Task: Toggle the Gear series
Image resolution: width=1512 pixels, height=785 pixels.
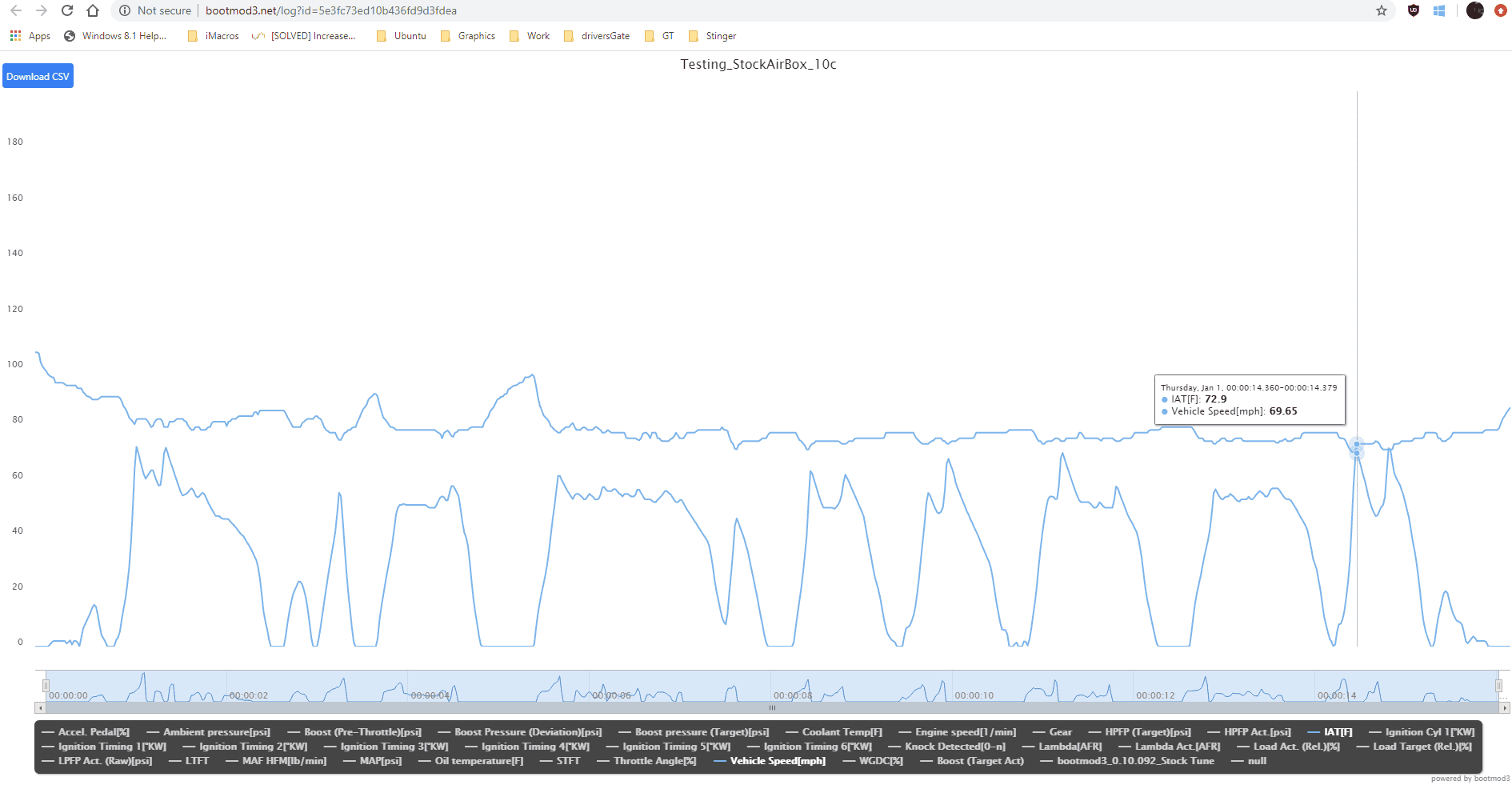Action: (1052, 732)
